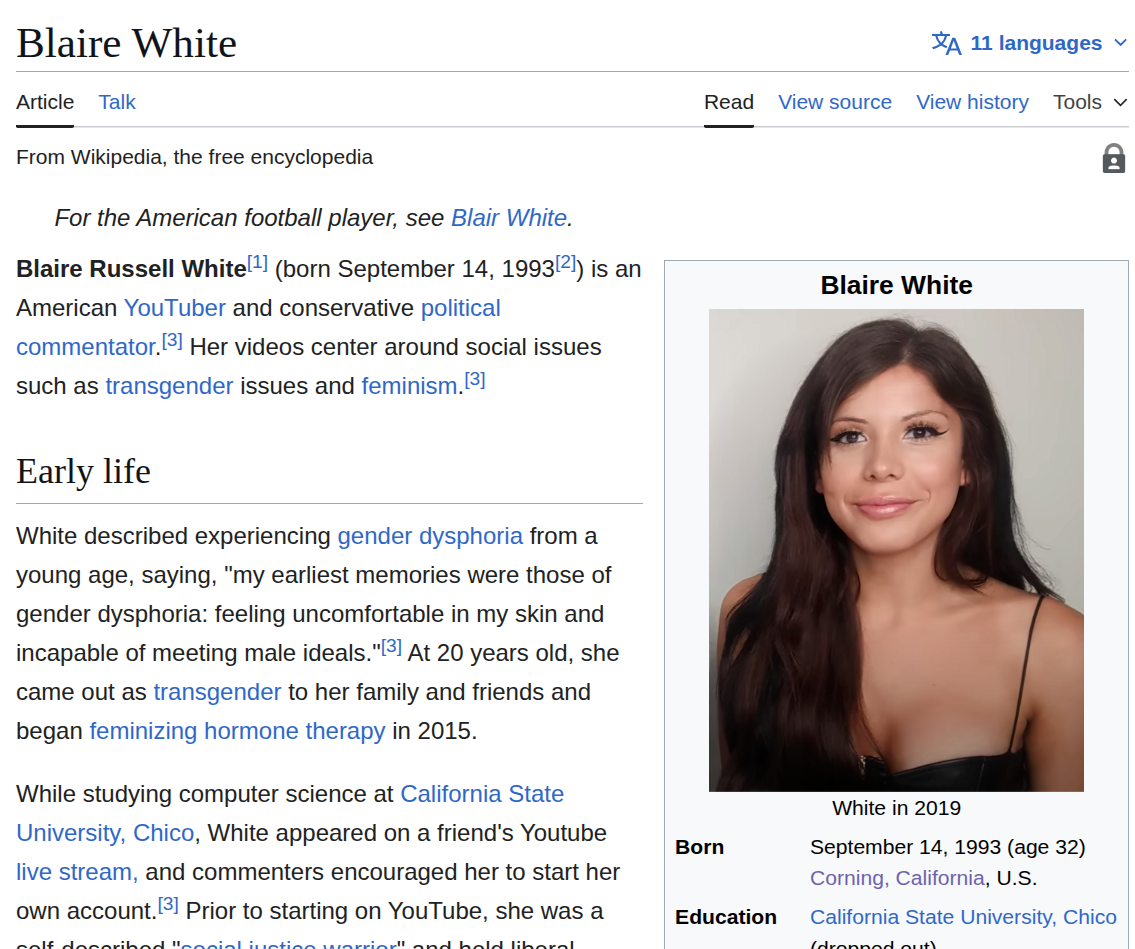Image resolution: width=1135 pixels, height=949 pixels.
Task: Switch to the Article tab
Action: [x=45, y=102]
